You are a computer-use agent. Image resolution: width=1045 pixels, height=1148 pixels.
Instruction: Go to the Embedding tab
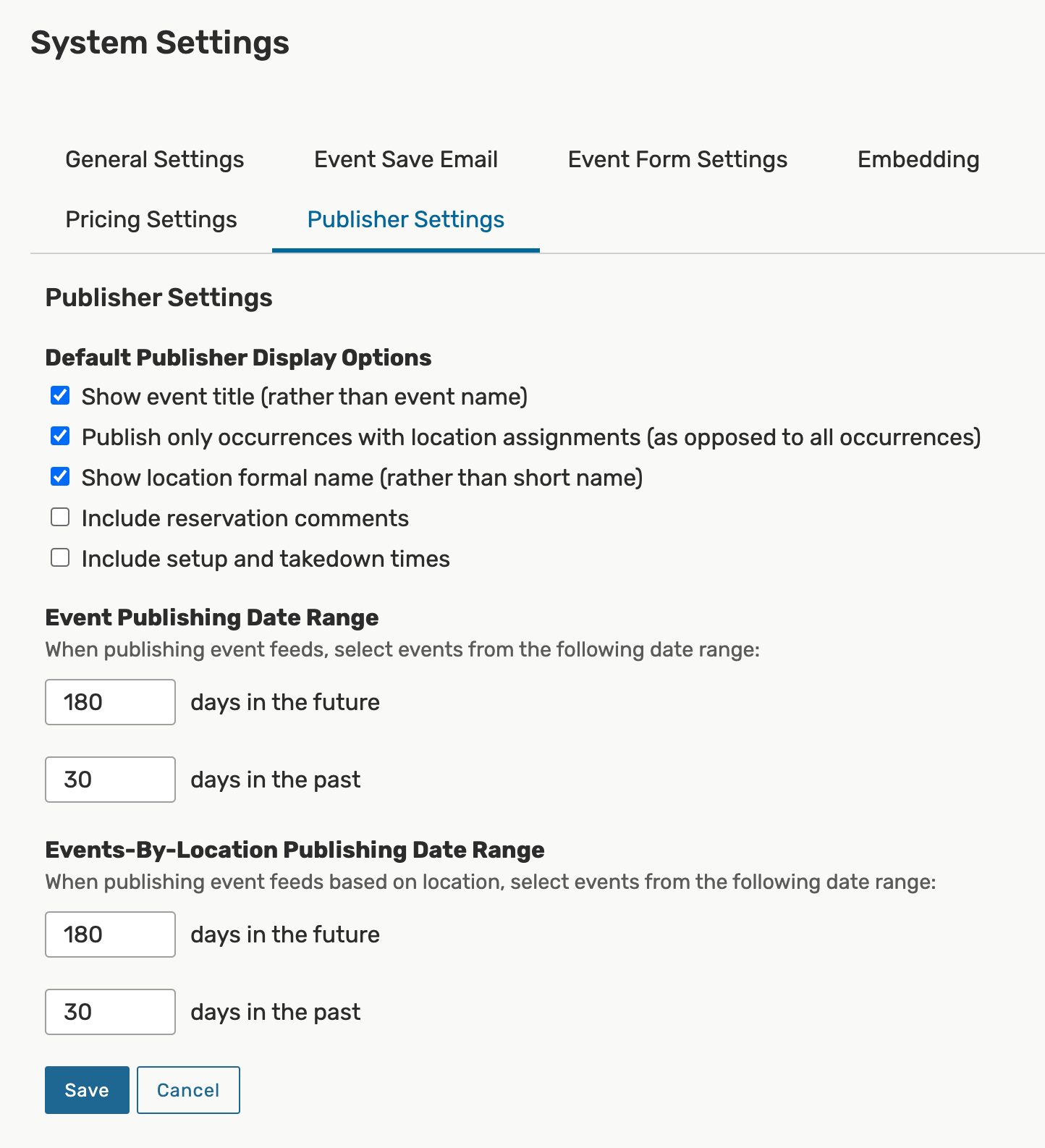tap(918, 159)
